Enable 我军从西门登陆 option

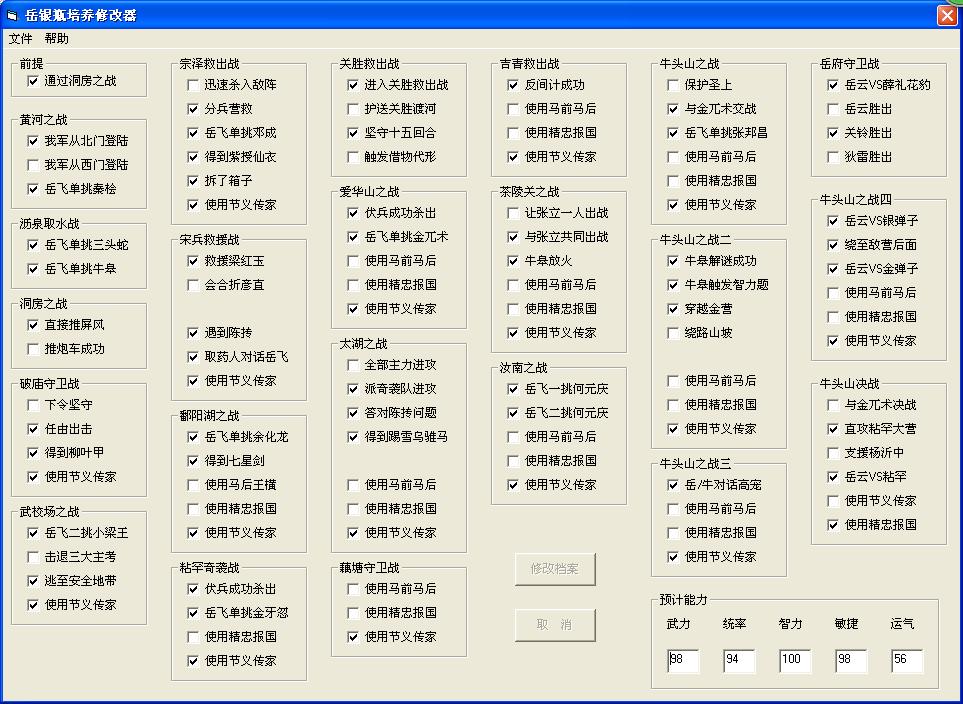34,165
